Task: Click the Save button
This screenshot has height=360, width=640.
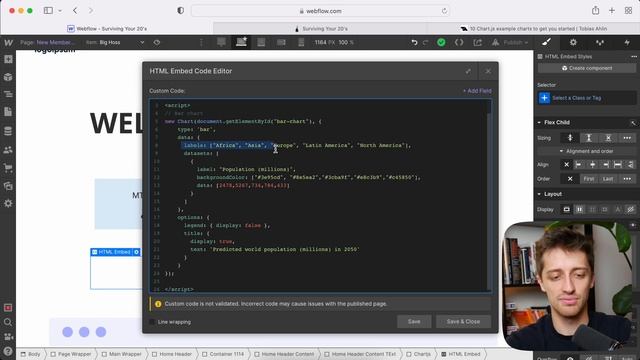Action: coord(414,322)
